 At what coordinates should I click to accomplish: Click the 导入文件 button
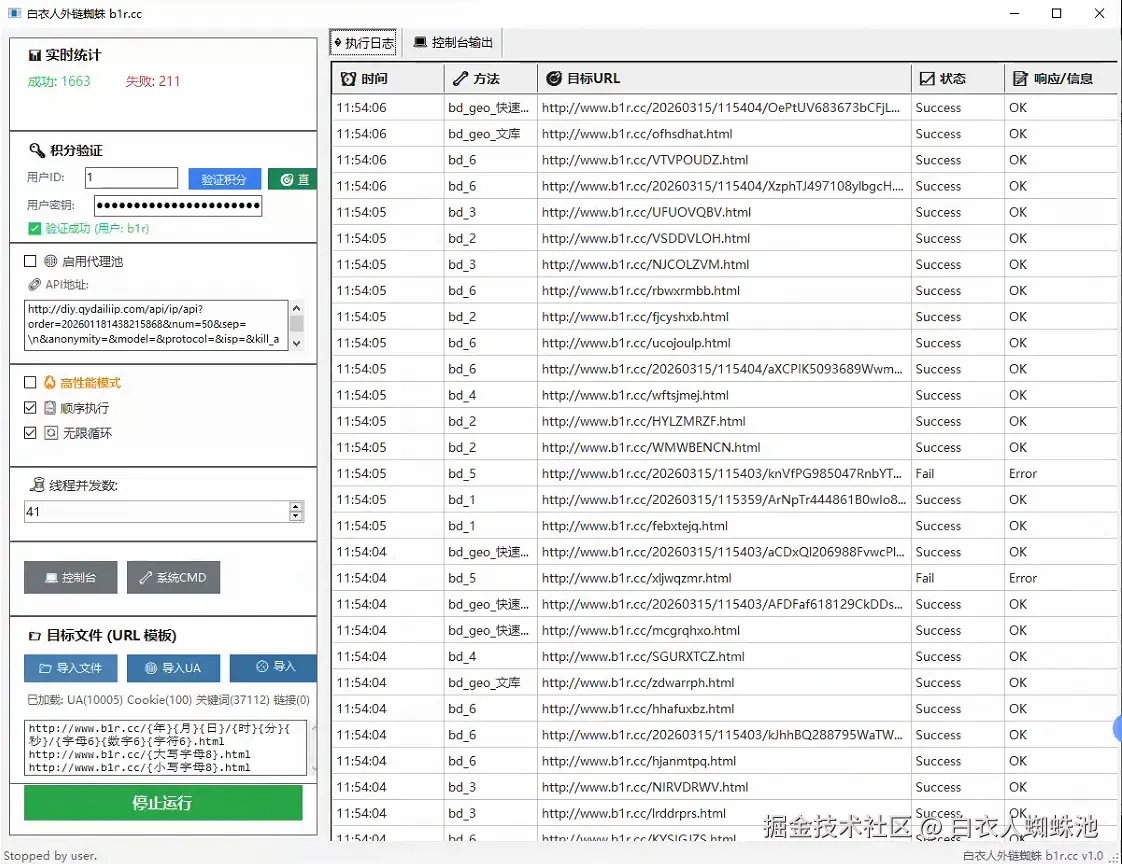(x=70, y=668)
